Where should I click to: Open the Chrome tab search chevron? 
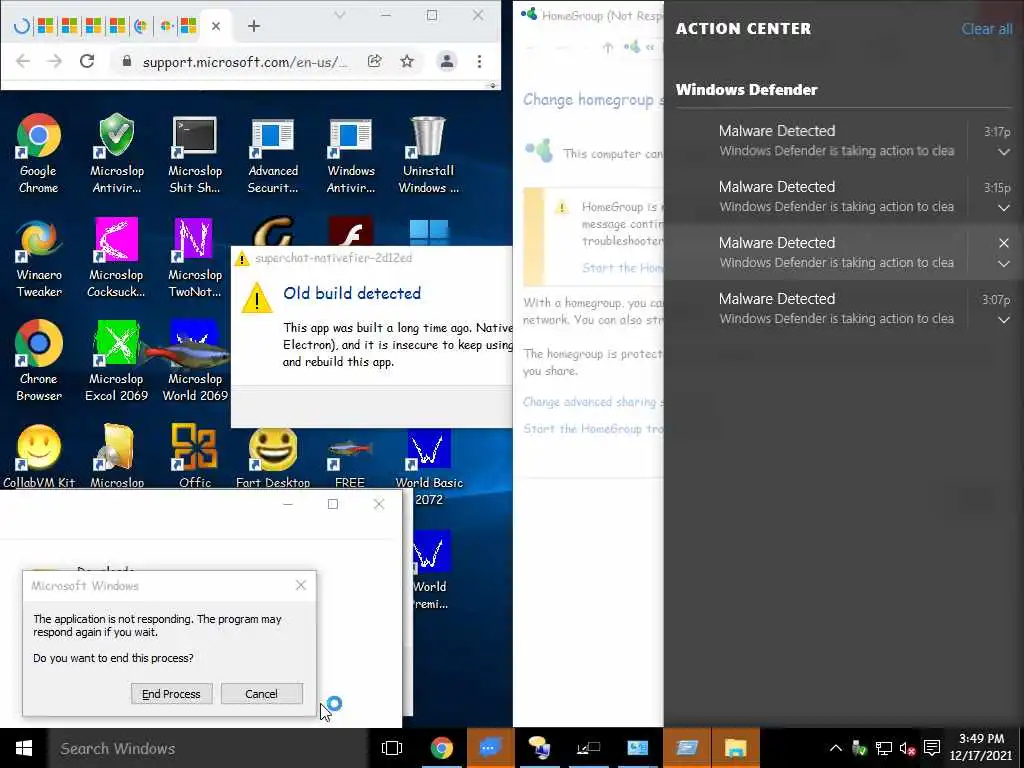340,15
